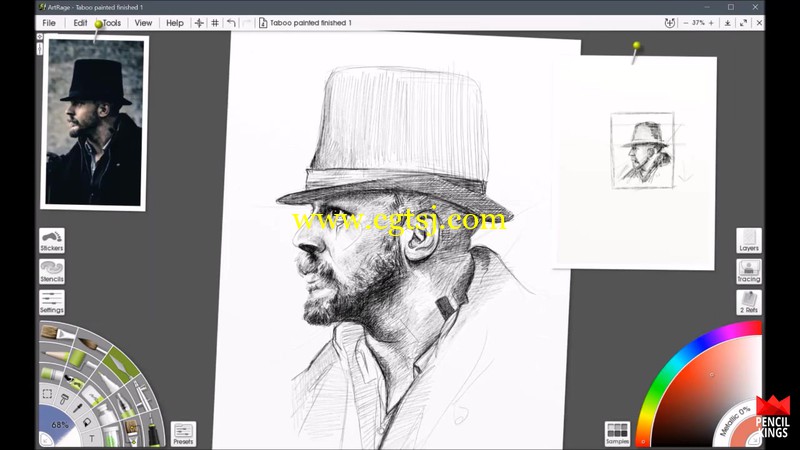Open the tool Settings panel
Image resolution: width=800 pixels, height=450 pixels.
(52, 303)
